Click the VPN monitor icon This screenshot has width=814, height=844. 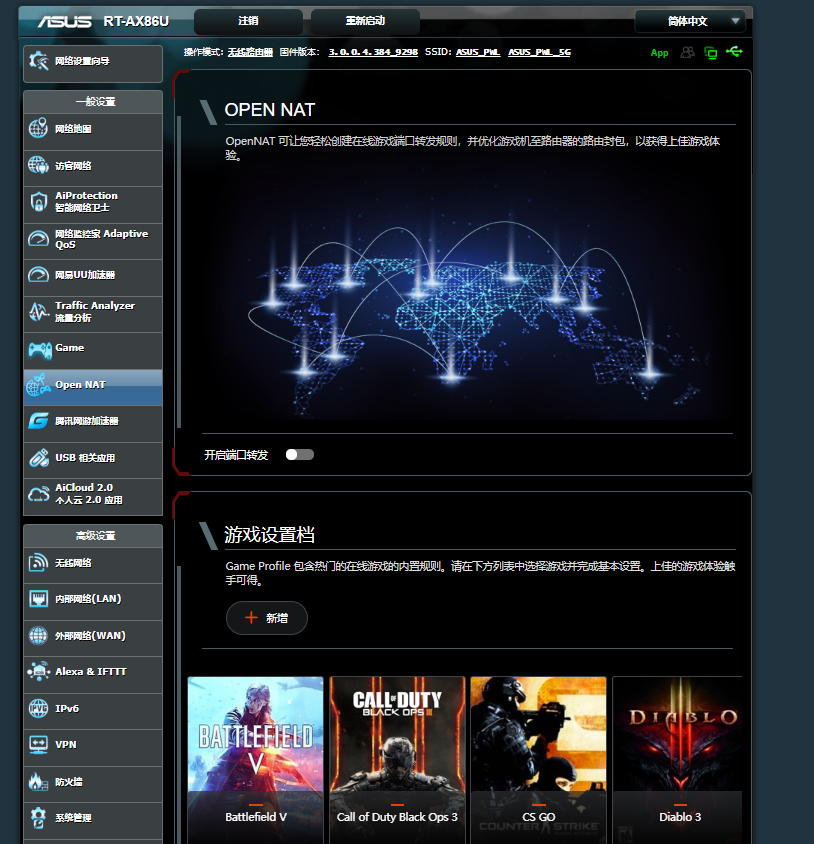tap(38, 744)
